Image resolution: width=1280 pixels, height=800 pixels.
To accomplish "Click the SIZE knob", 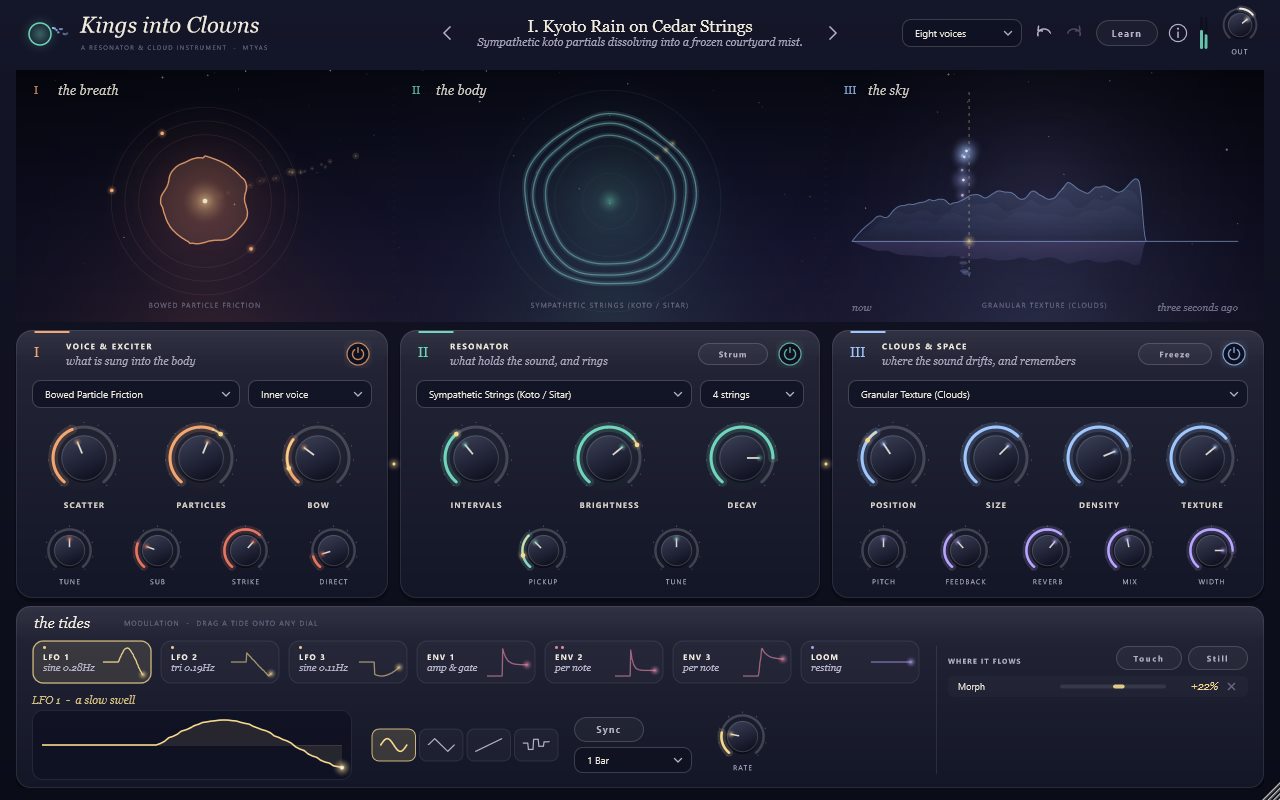I will point(996,458).
